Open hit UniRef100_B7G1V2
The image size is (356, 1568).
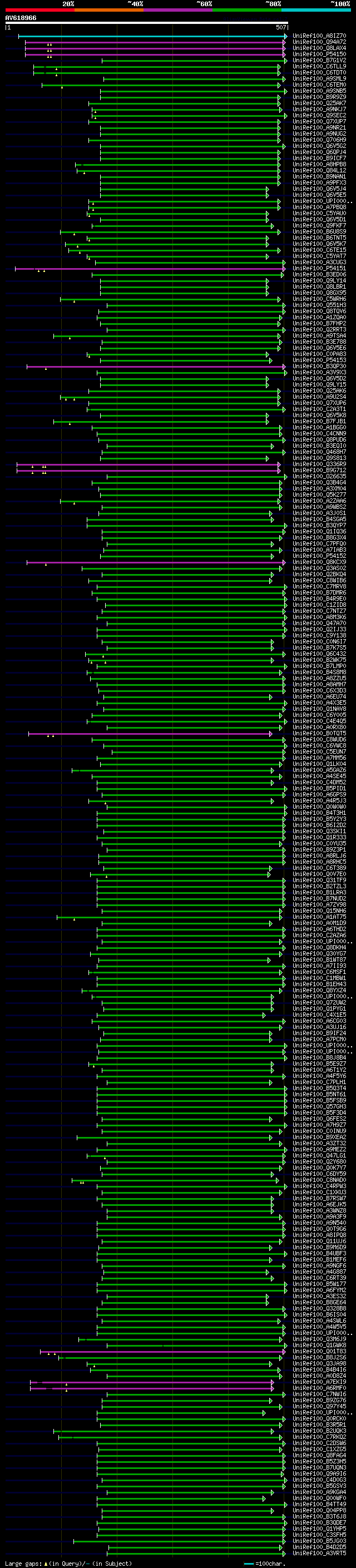(x=319, y=60)
